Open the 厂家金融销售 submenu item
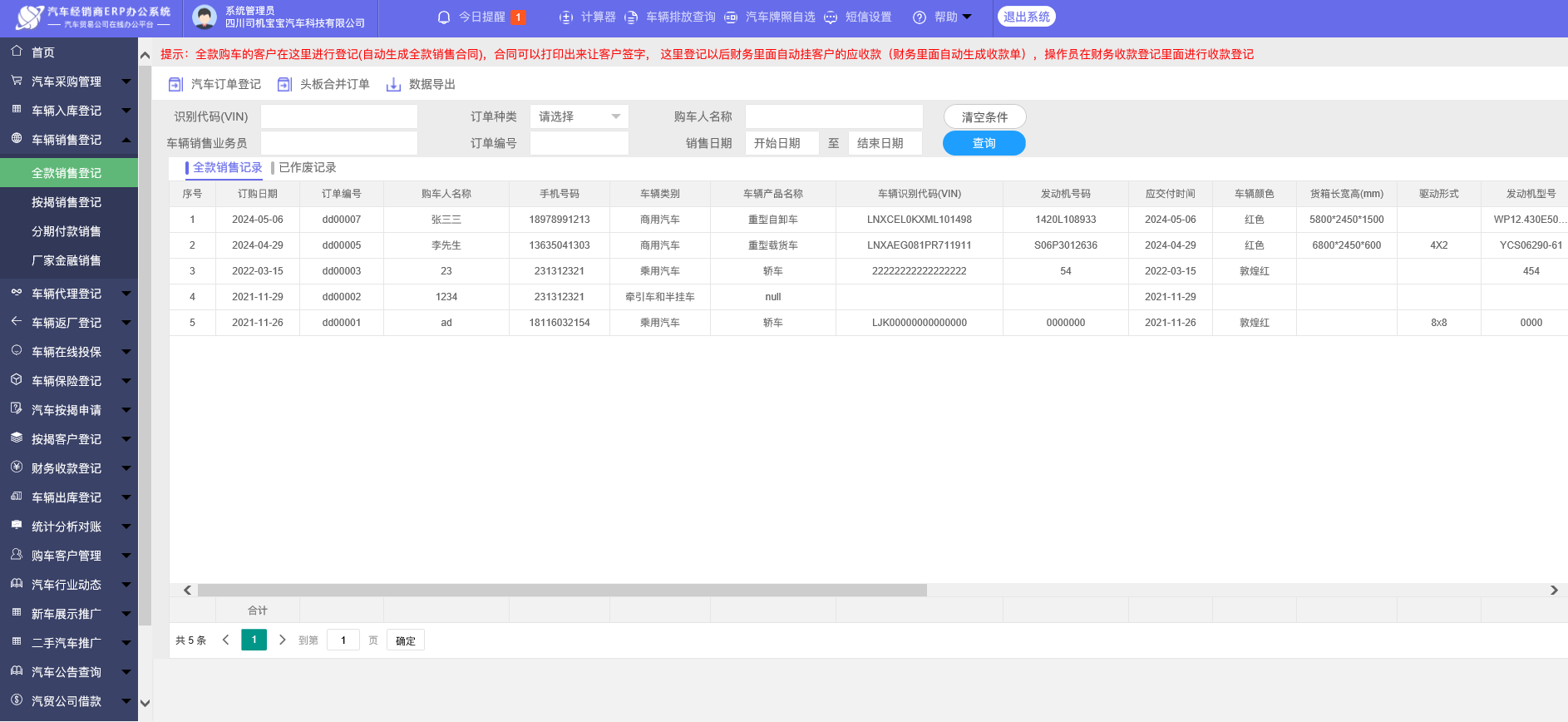Screen dimensions: 1568x722 tap(69, 260)
